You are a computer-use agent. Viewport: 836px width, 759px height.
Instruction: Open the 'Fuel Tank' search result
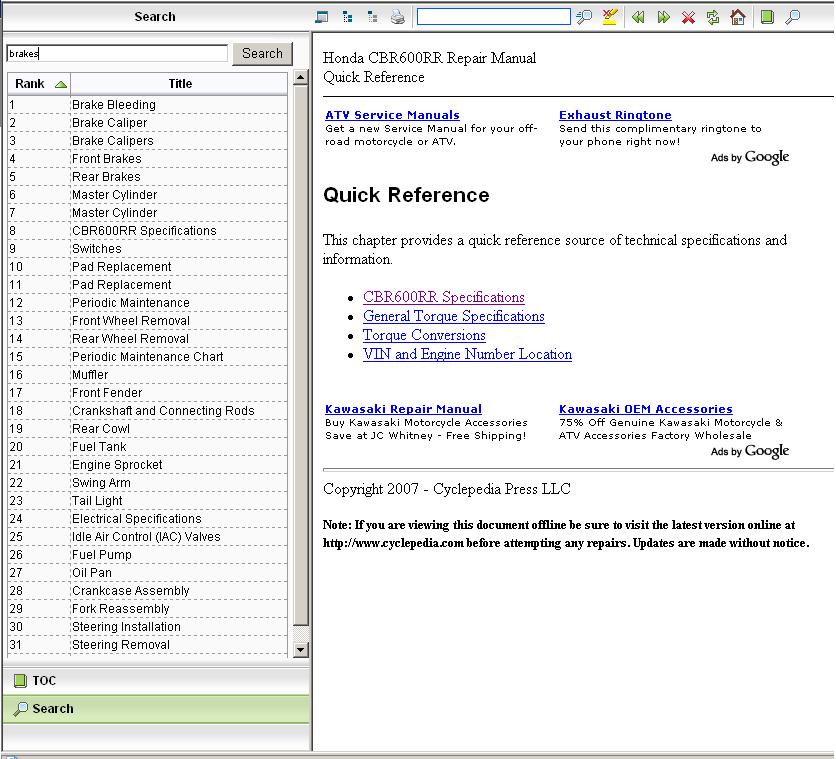coord(148,447)
